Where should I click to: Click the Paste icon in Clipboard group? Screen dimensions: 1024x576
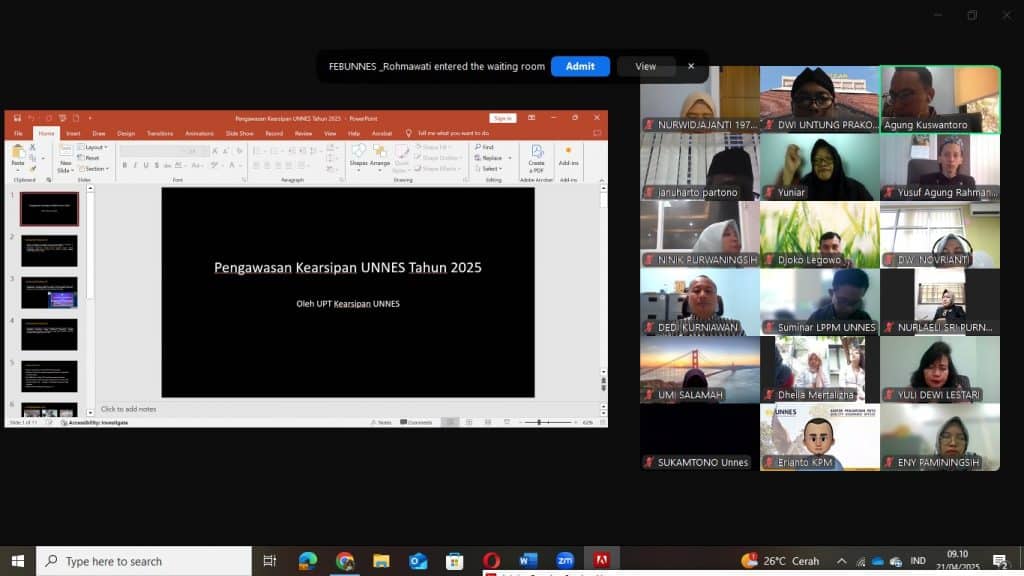pos(17,153)
